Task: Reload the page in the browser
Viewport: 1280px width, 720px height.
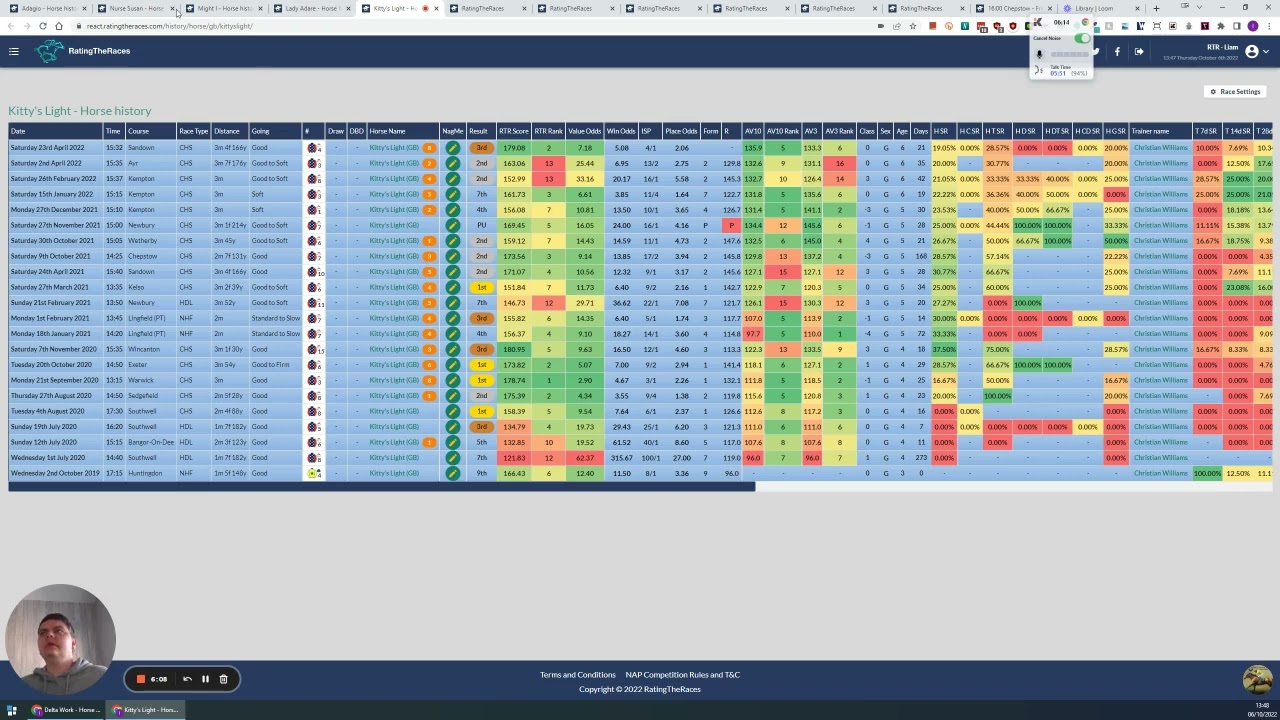Action: pyautogui.click(x=42, y=26)
